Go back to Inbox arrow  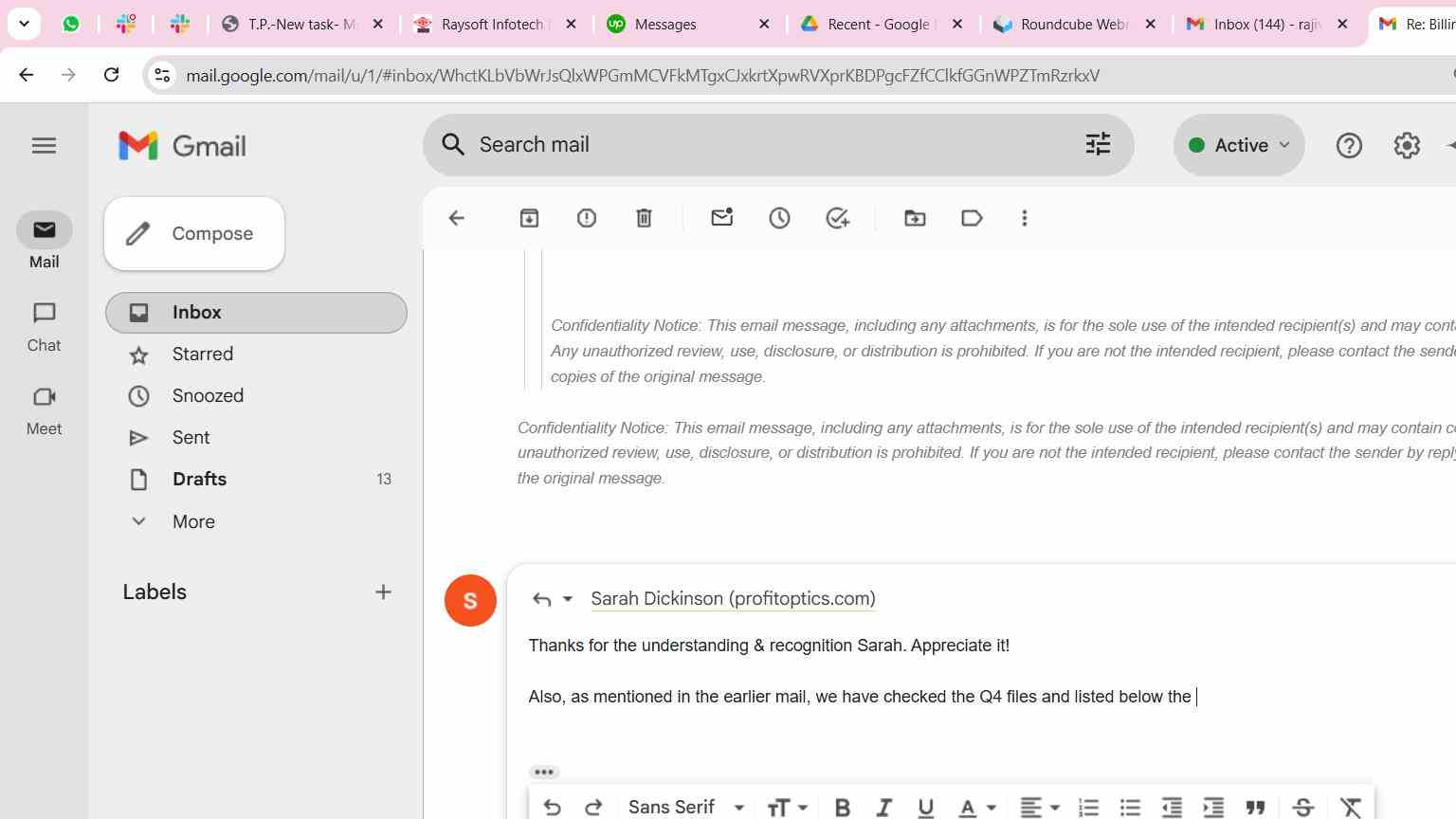click(456, 218)
